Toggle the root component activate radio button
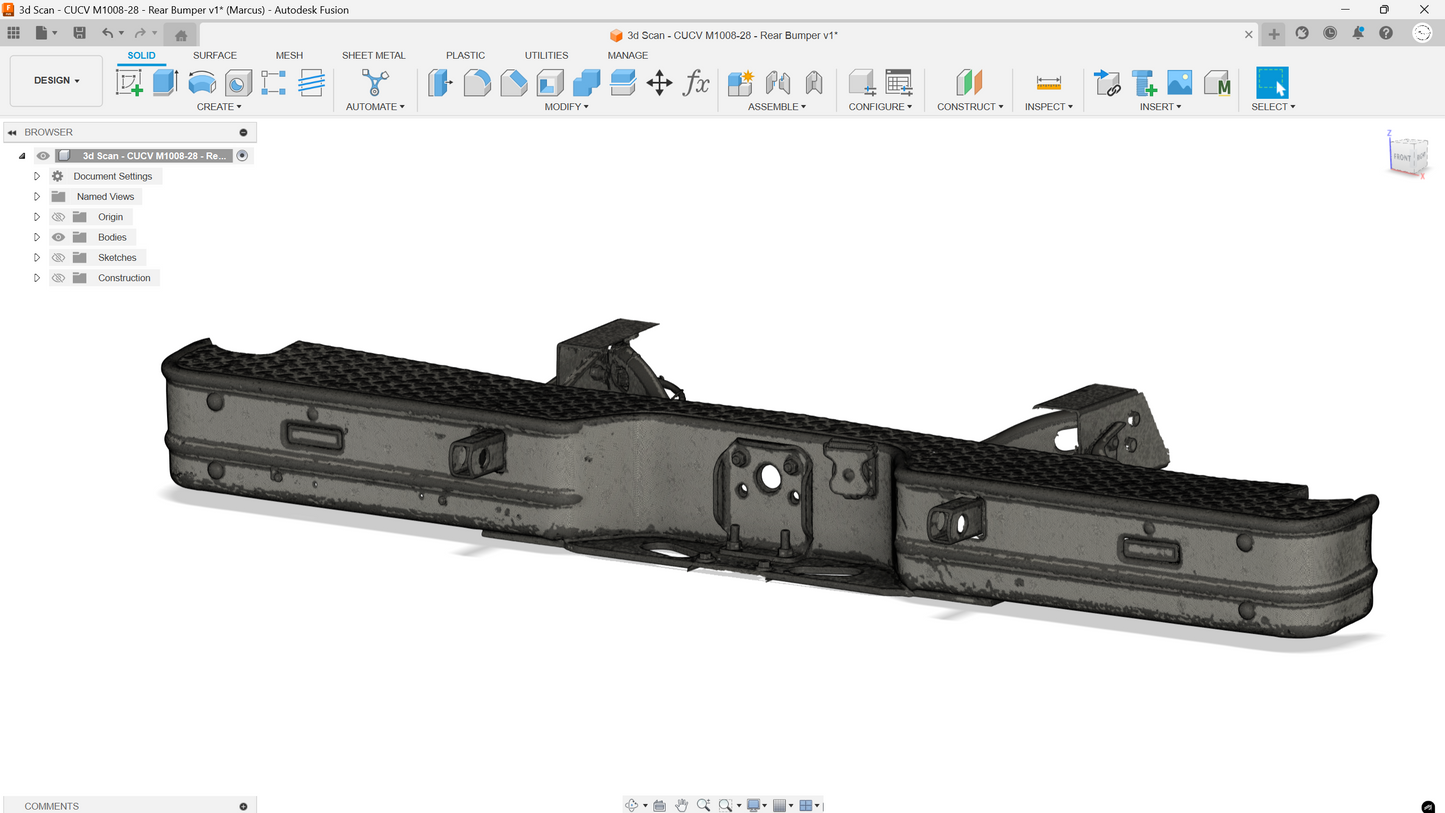The height and width of the screenshot is (813, 1445). (242, 156)
